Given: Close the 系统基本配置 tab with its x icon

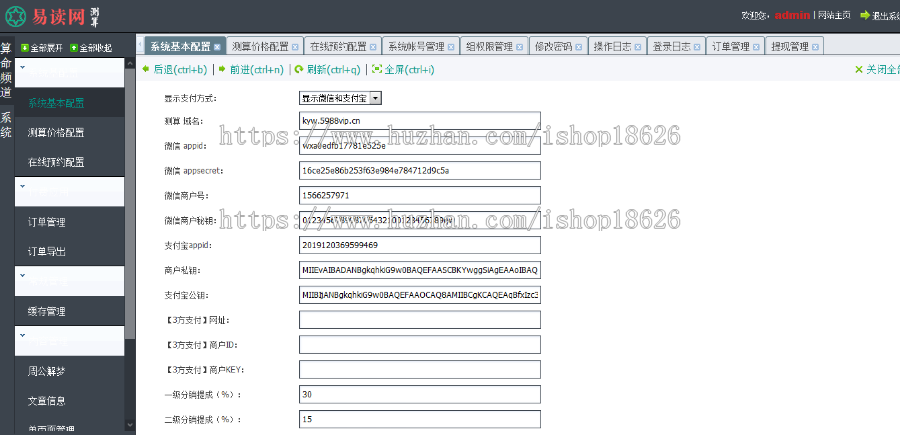Looking at the screenshot, I should point(217,47).
